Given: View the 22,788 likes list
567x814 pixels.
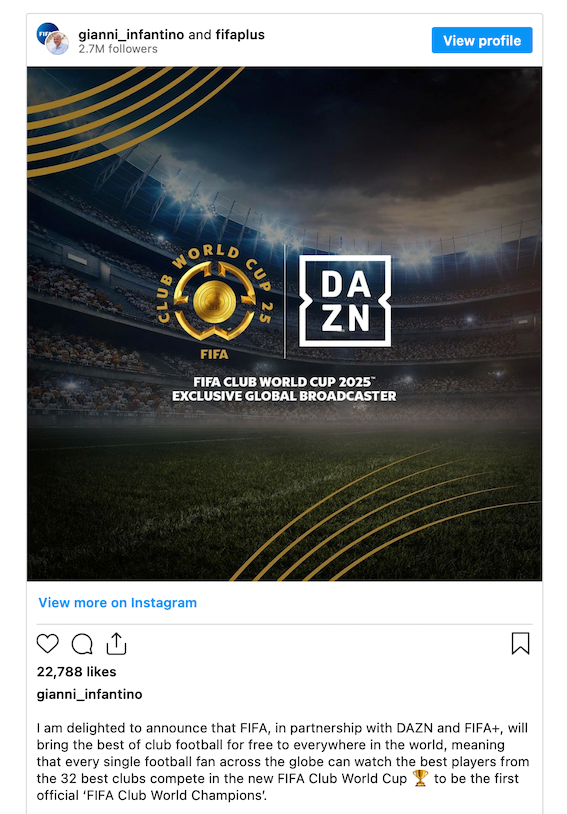Looking at the screenshot, I should pos(76,672).
